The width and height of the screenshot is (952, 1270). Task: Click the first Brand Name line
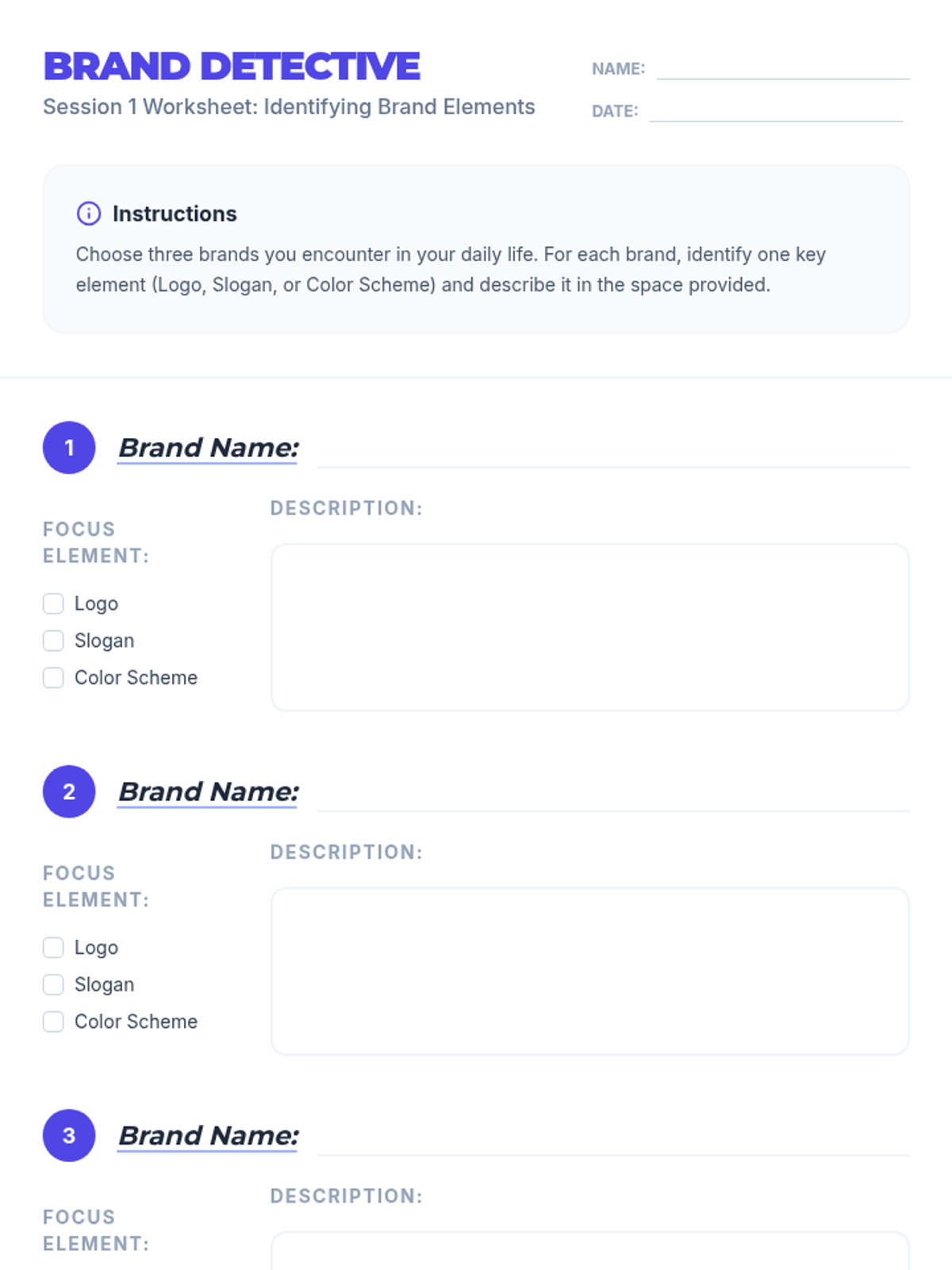point(612,456)
